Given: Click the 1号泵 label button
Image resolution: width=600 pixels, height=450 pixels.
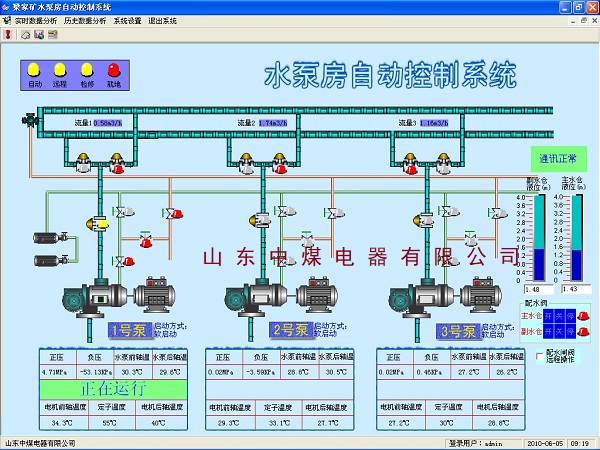Looking at the screenshot, I should tap(128, 330).
